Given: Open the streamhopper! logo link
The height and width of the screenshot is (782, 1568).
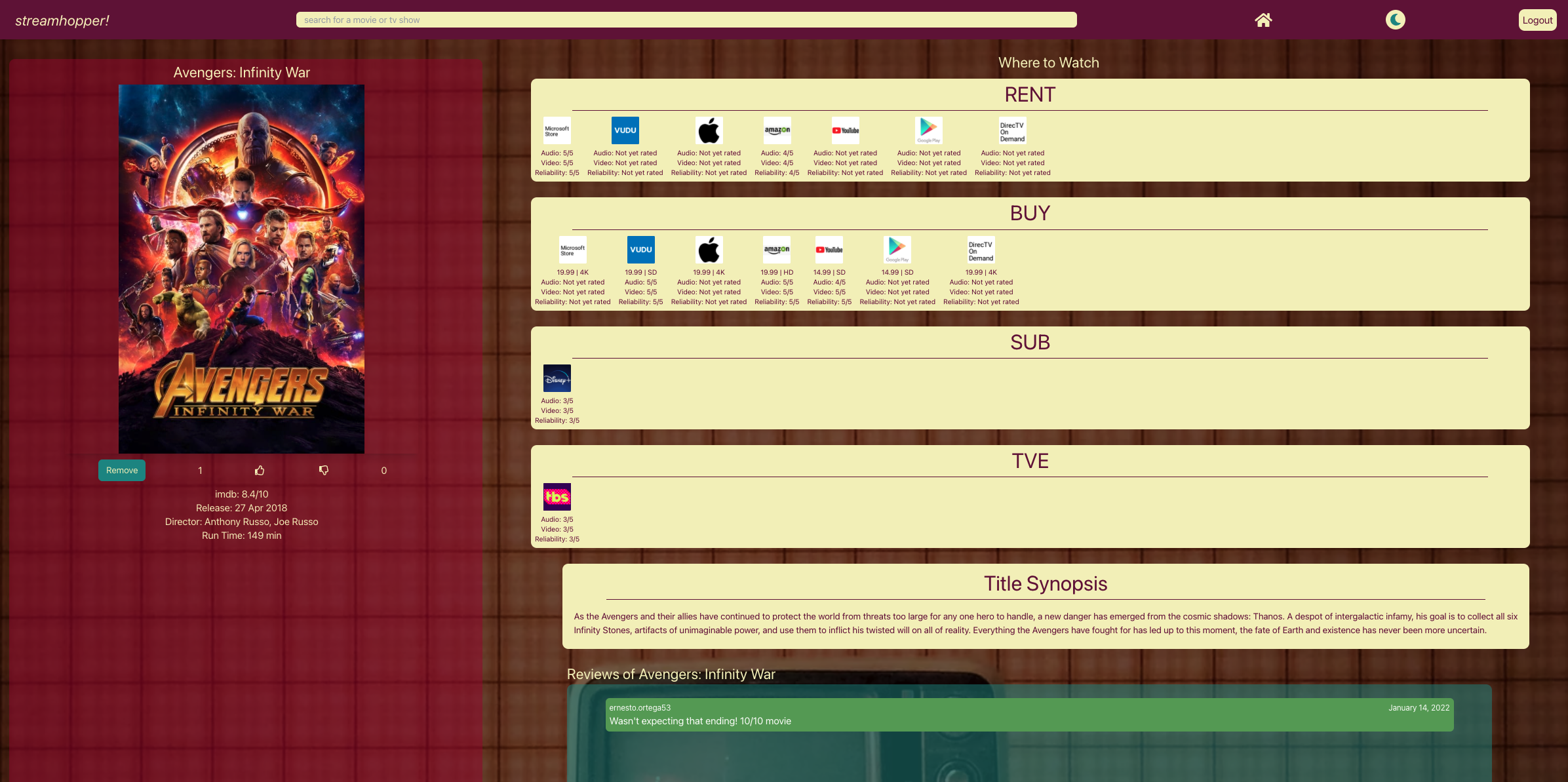Looking at the screenshot, I should point(62,20).
